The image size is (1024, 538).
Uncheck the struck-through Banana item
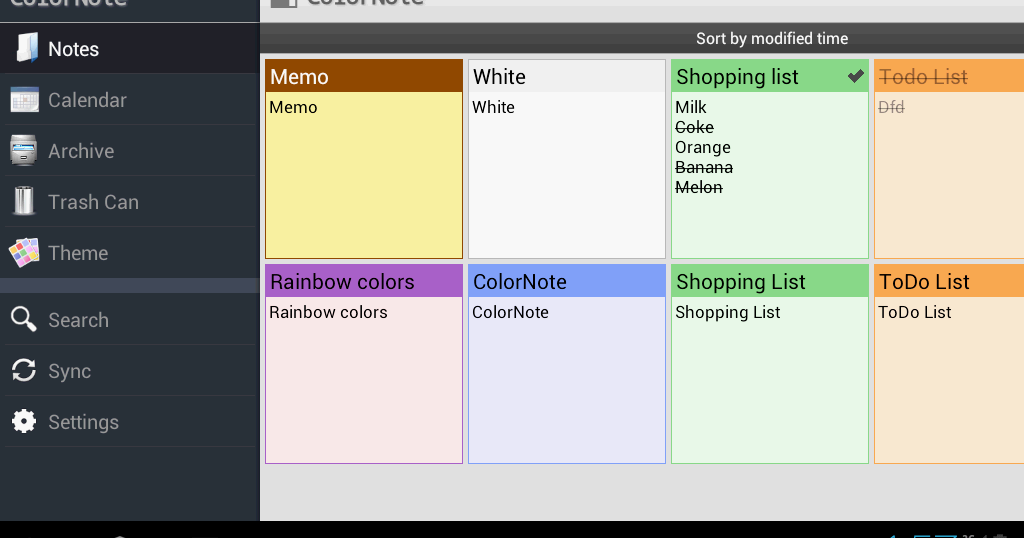pyautogui.click(x=704, y=167)
